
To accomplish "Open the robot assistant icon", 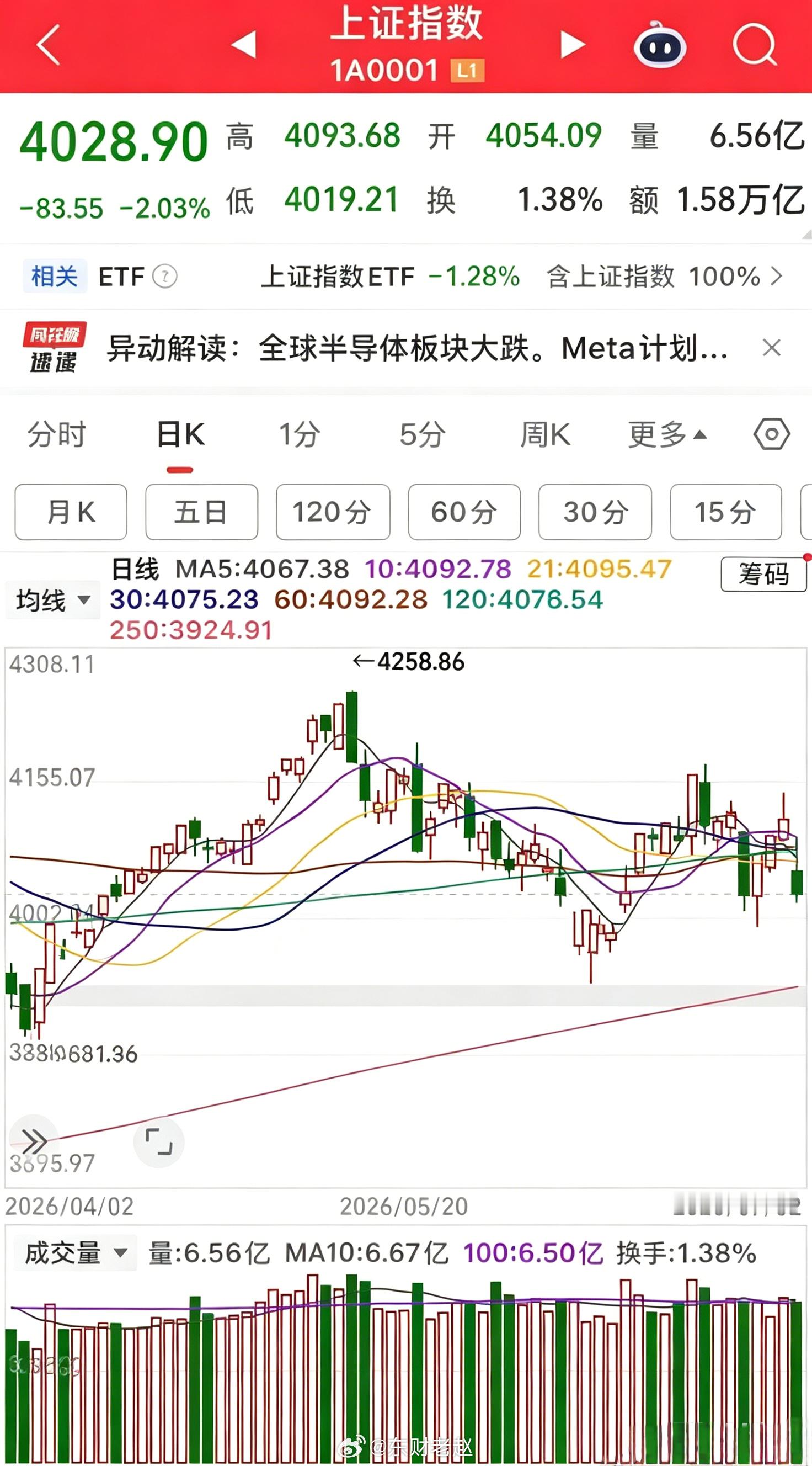I will (660, 45).
